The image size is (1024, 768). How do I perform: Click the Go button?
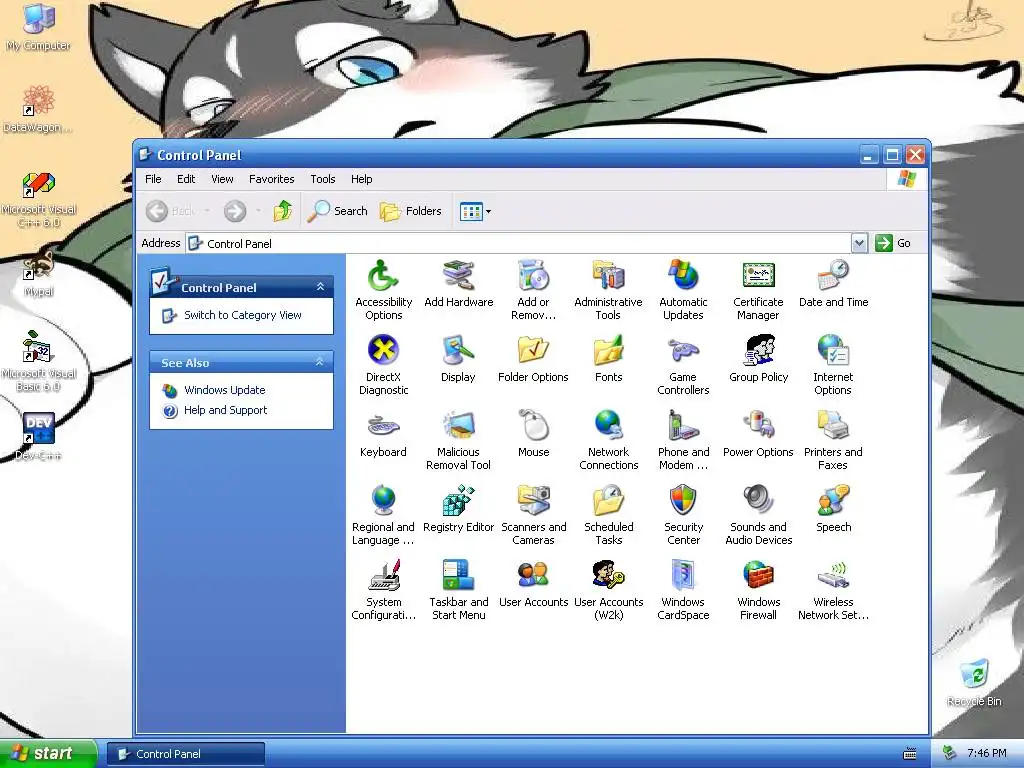pyautogui.click(x=893, y=243)
